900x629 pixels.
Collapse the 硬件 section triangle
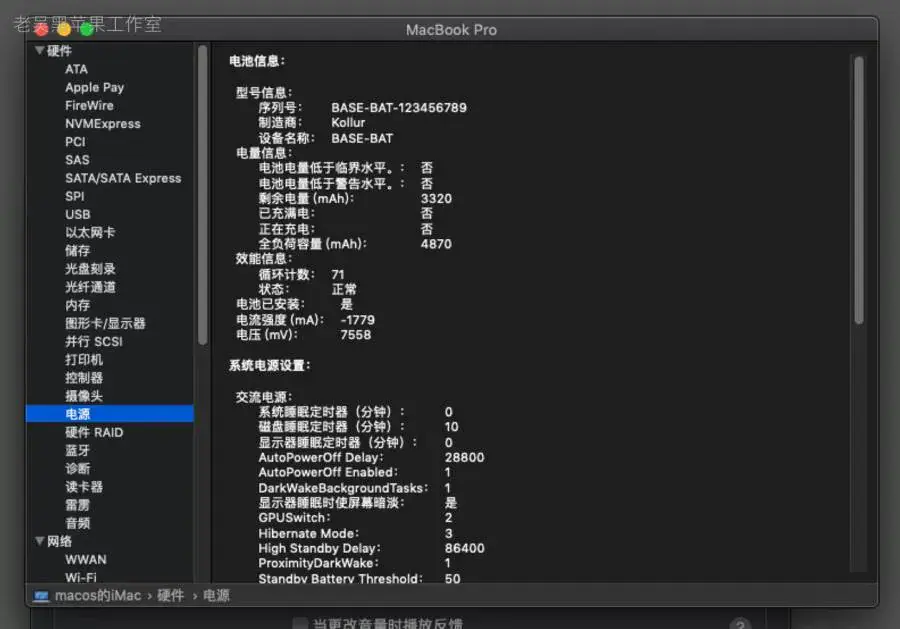pyautogui.click(x=40, y=51)
